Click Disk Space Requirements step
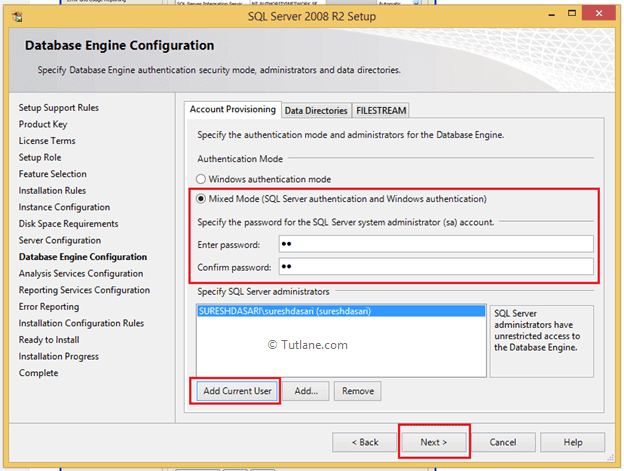 pyautogui.click(x=68, y=224)
